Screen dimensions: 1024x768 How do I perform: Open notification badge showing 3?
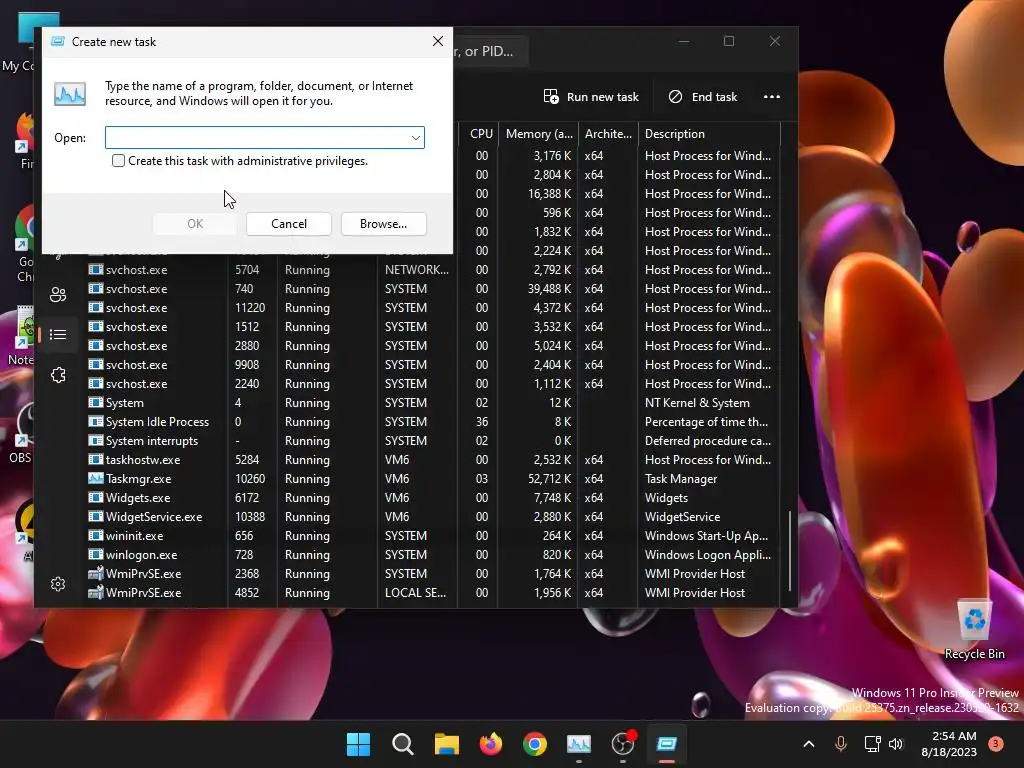point(996,744)
